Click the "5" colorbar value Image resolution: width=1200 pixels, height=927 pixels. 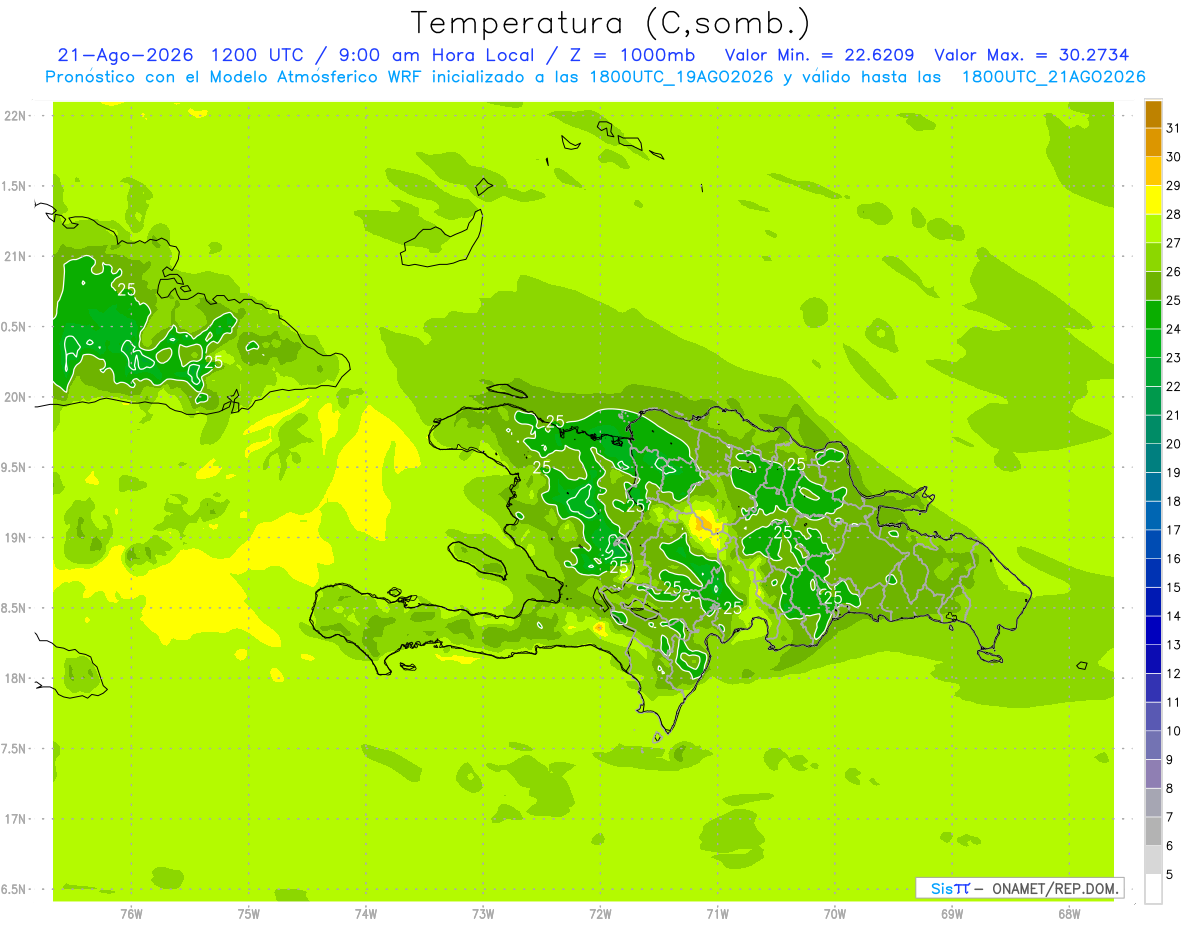(x=1170, y=875)
